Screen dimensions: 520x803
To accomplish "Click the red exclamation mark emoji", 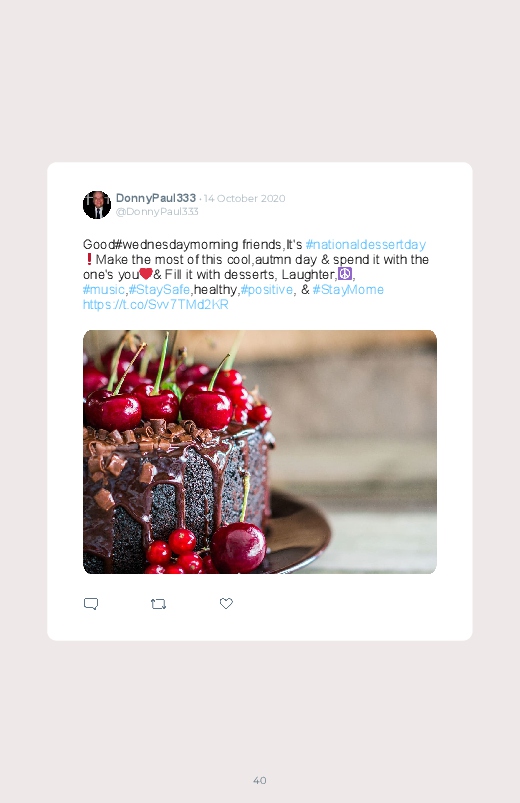I will pos(89,259).
